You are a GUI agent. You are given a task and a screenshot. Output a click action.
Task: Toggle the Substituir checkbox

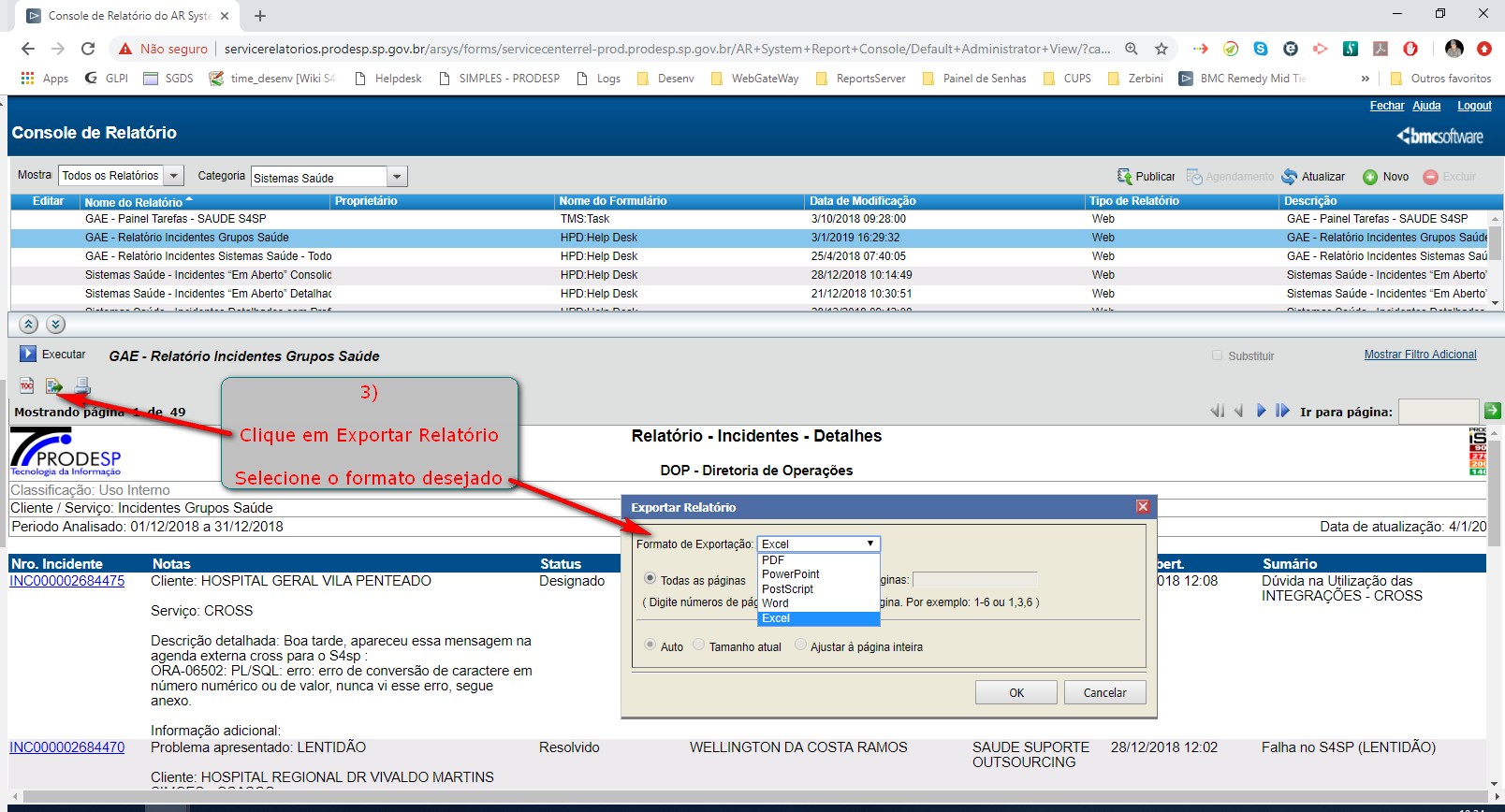click(1217, 355)
